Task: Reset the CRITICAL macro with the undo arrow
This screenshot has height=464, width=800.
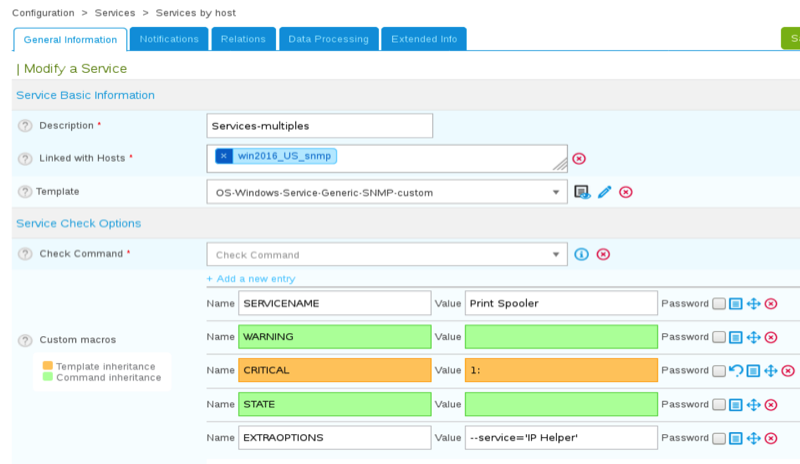Action: tap(736, 371)
